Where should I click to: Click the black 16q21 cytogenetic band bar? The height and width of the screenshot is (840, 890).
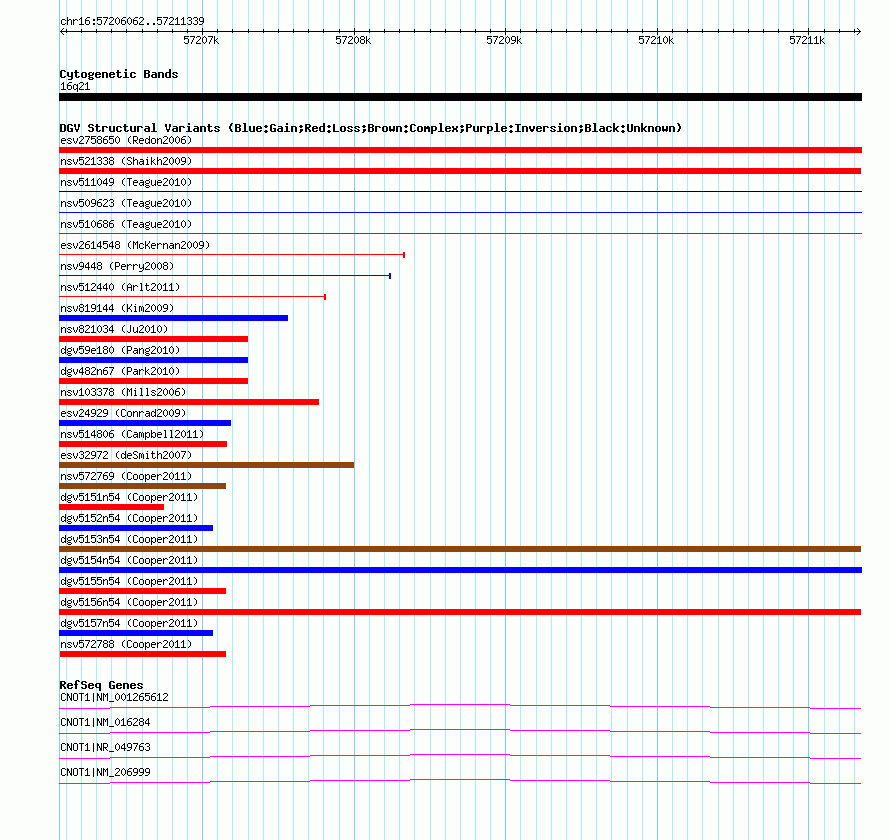point(460,97)
